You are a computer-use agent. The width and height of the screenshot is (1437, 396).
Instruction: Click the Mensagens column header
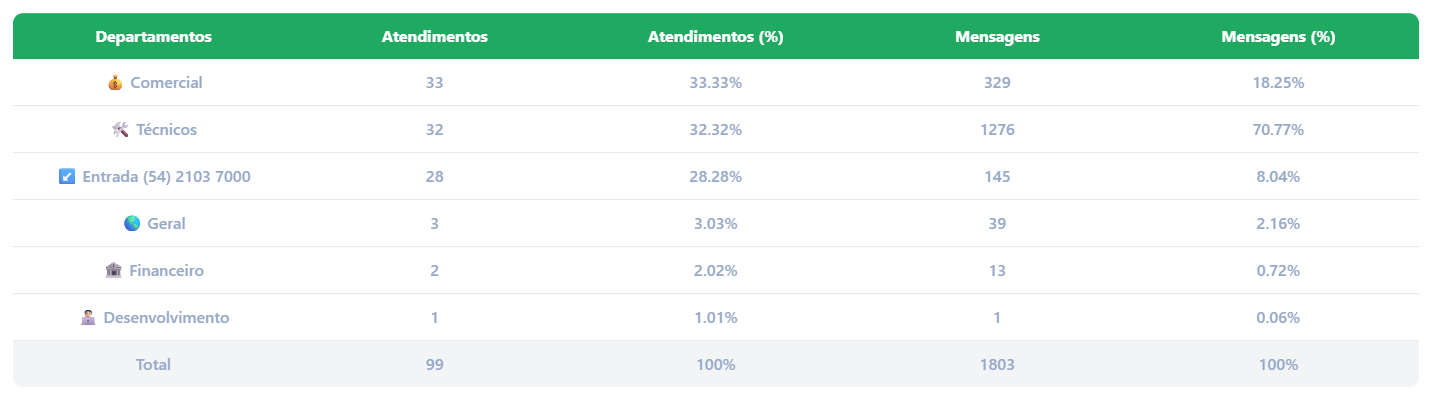tap(997, 37)
